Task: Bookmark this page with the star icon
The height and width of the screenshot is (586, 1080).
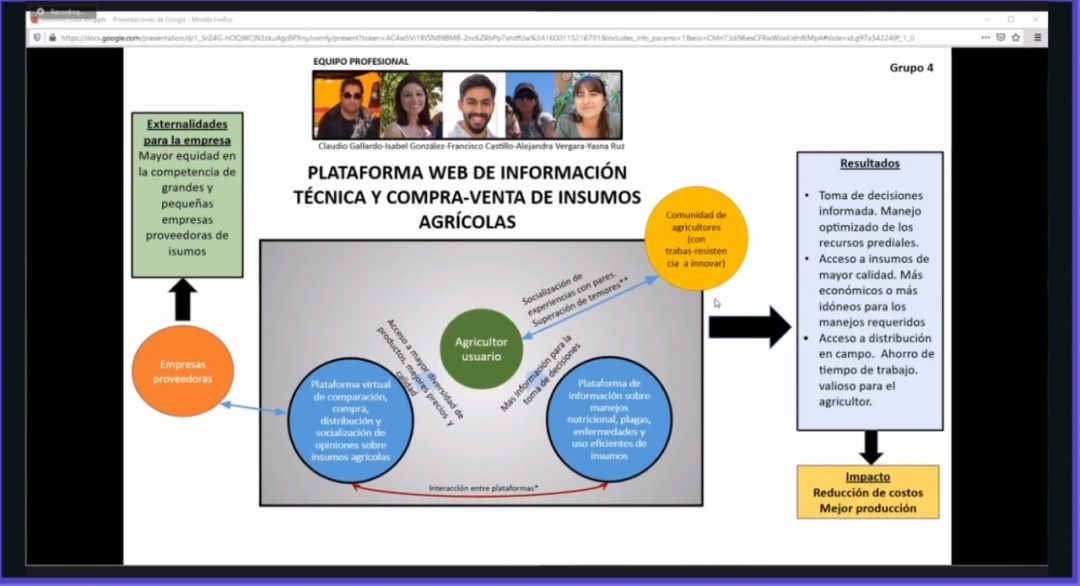Action: click(1015, 37)
